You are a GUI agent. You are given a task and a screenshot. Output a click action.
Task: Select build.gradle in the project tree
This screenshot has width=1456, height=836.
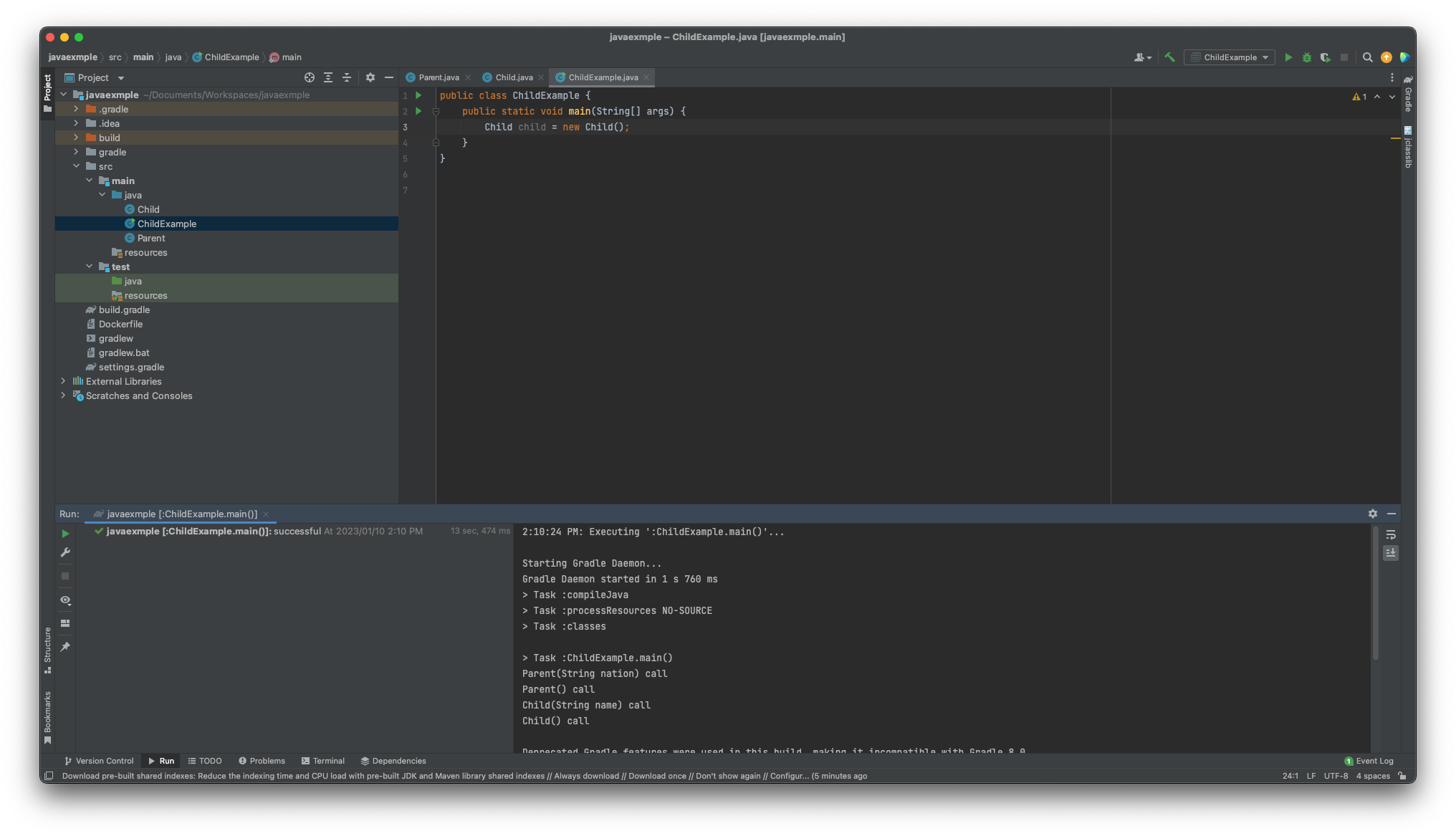(124, 309)
